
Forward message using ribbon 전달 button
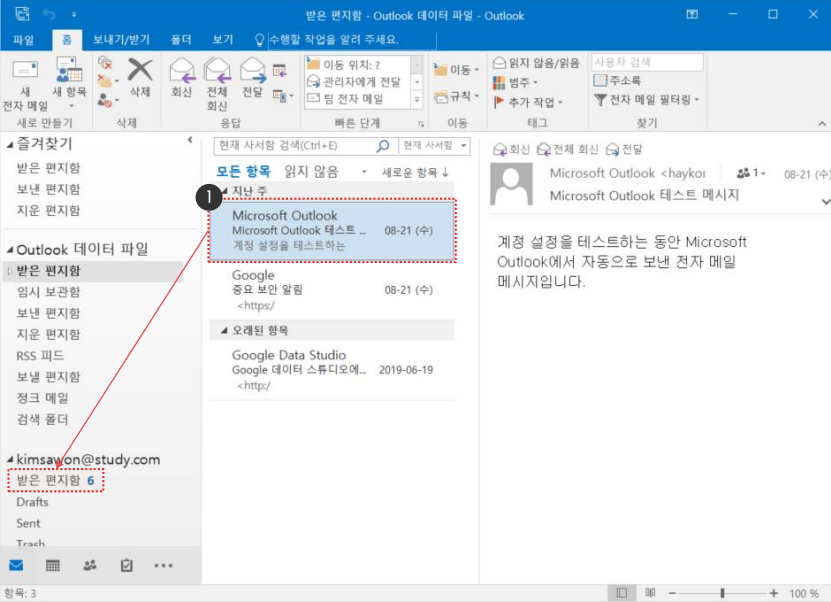(252, 77)
